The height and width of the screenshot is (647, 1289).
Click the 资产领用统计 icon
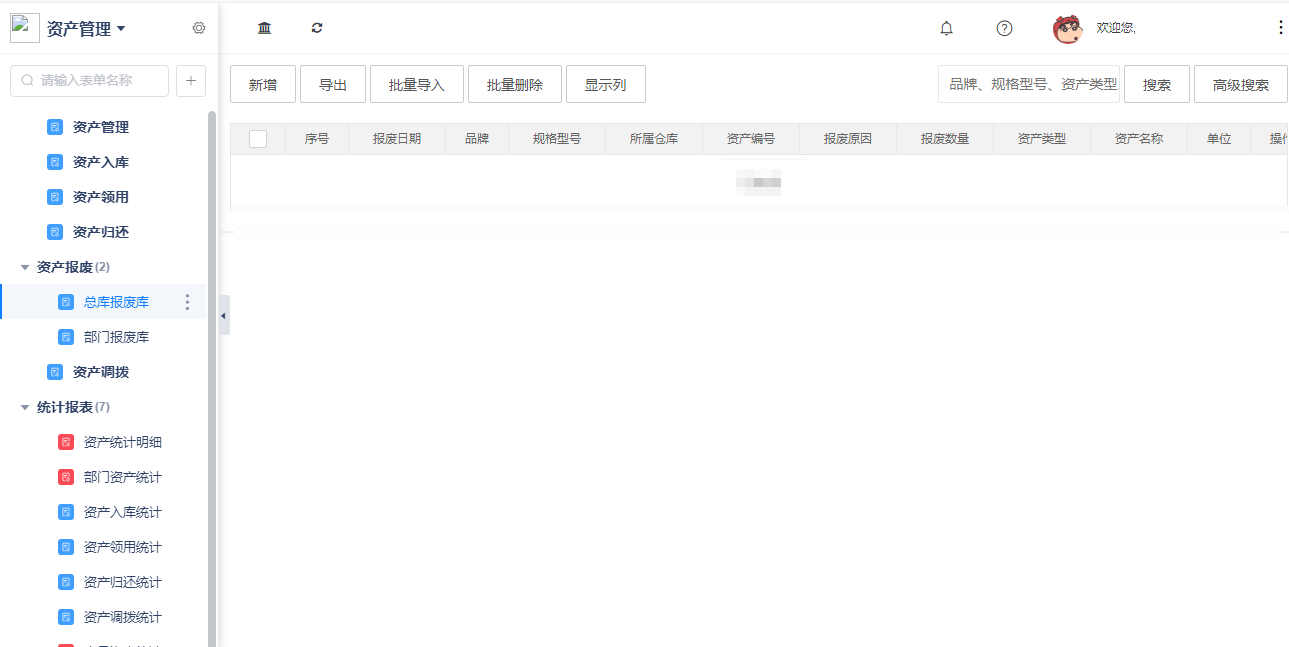coord(66,547)
